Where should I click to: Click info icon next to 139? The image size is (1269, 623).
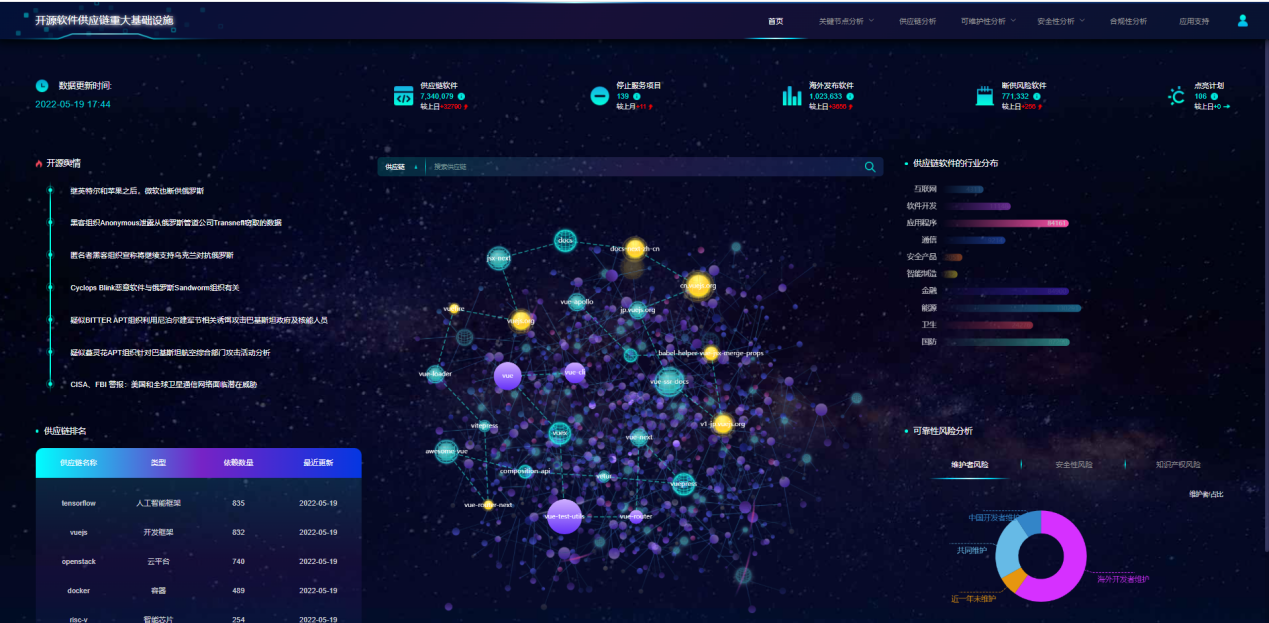(x=637, y=96)
